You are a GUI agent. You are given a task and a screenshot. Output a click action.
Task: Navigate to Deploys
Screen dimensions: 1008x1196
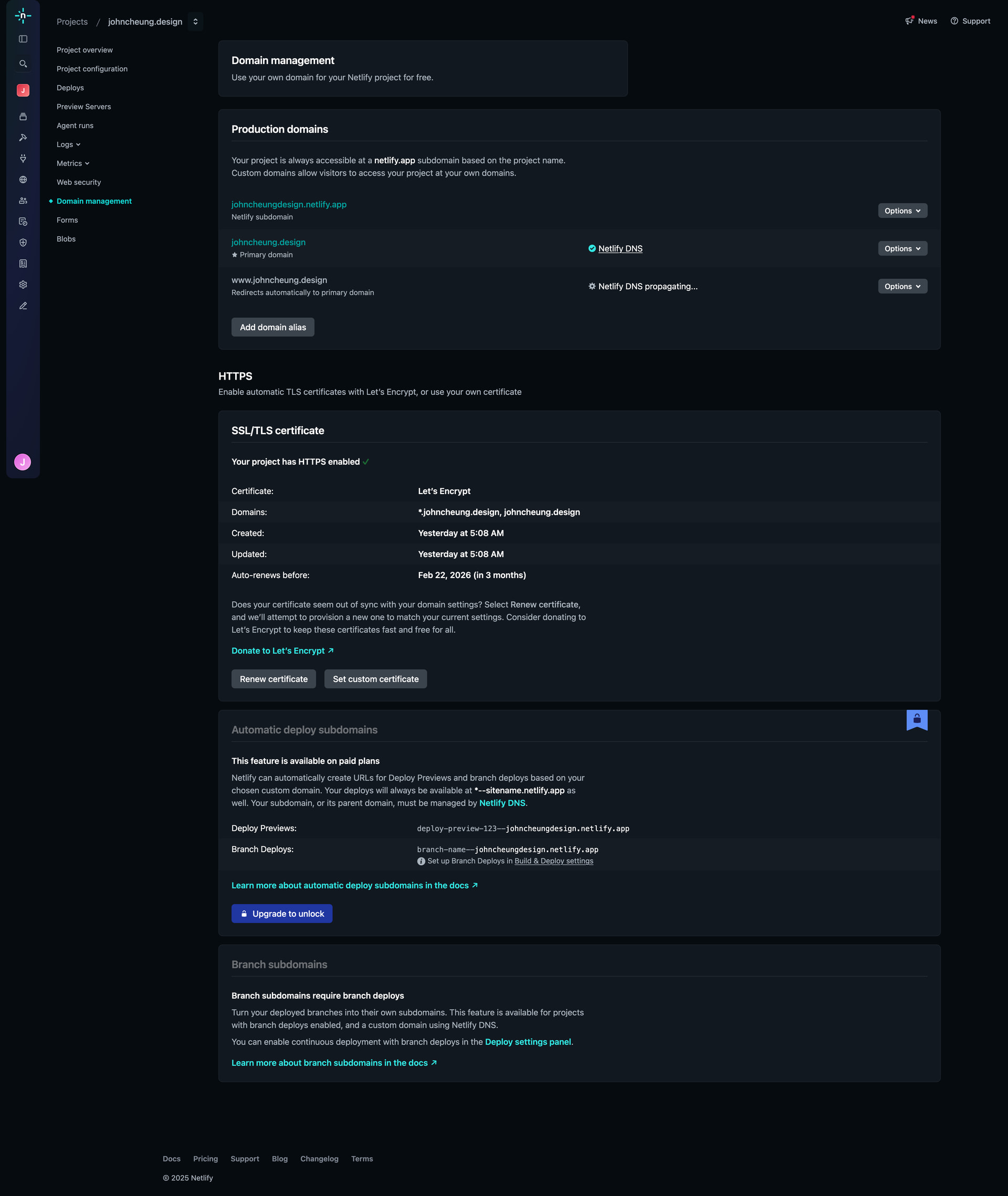pos(70,88)
